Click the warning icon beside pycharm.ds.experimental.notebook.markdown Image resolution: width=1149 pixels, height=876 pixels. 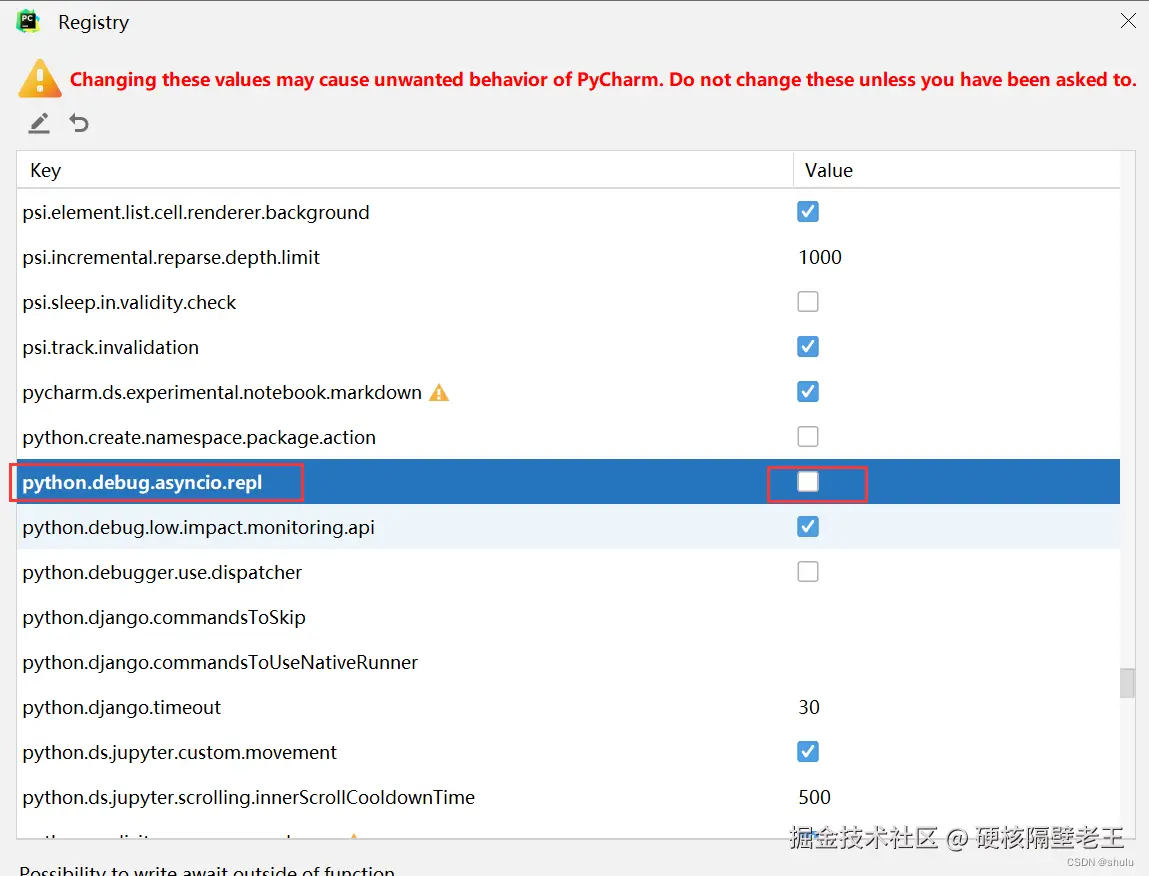439,393
